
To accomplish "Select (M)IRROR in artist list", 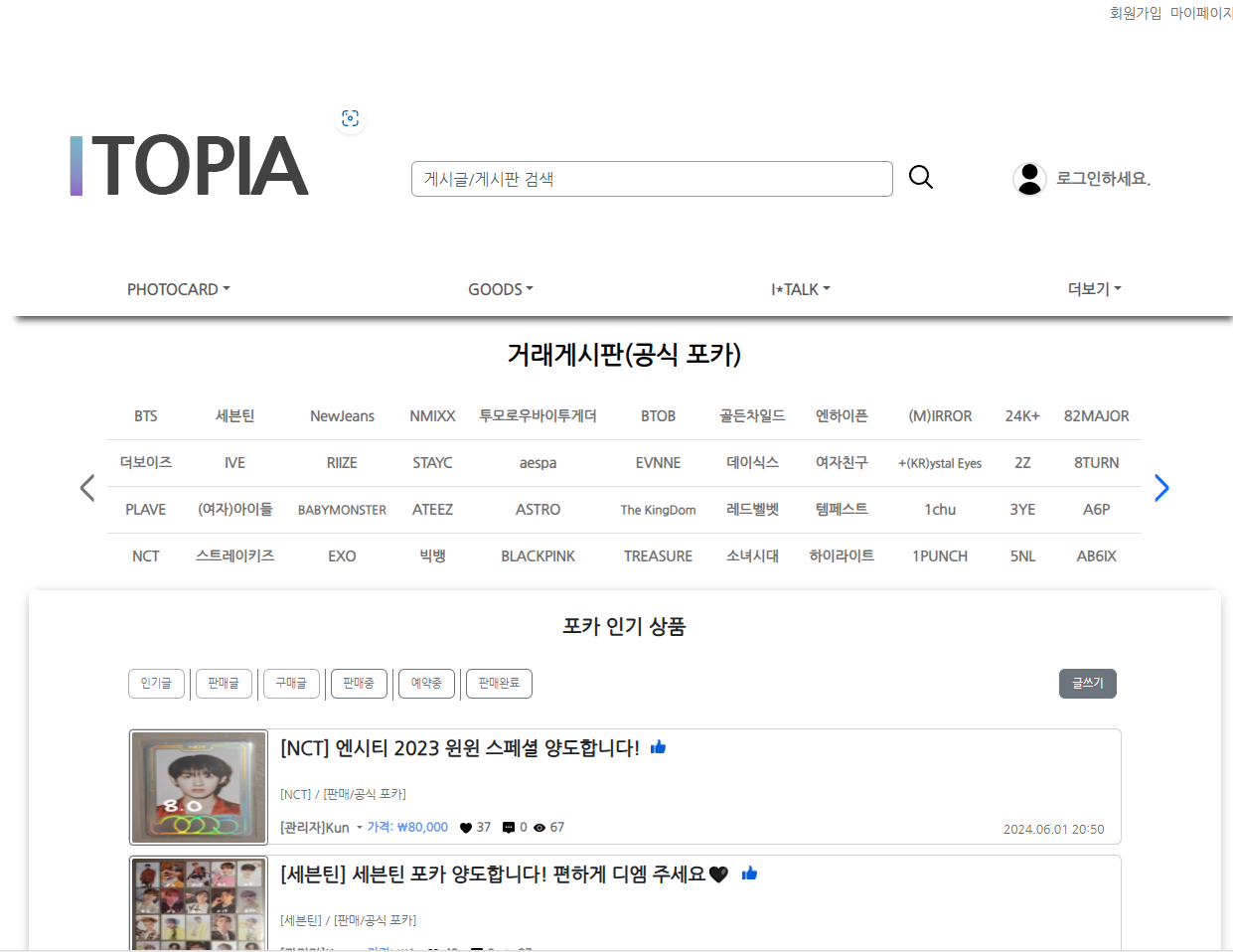I will pyautogui.click(x=940, y=416).
